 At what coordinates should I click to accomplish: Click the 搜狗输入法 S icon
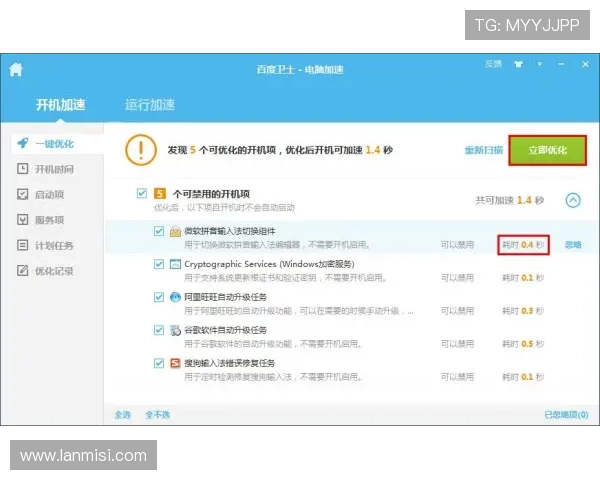[x=175, y=363]
